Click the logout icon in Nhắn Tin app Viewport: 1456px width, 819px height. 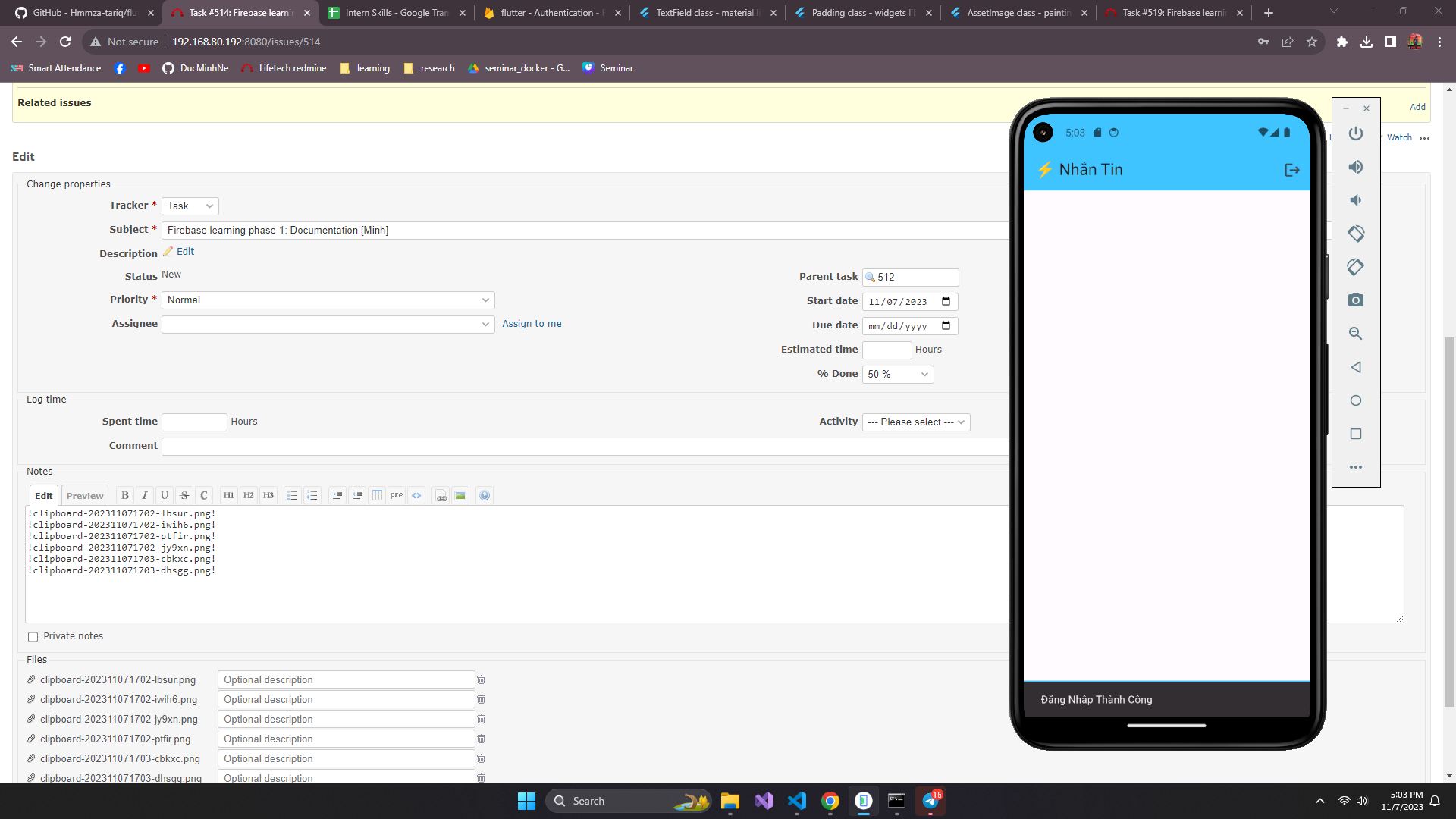1292,170
